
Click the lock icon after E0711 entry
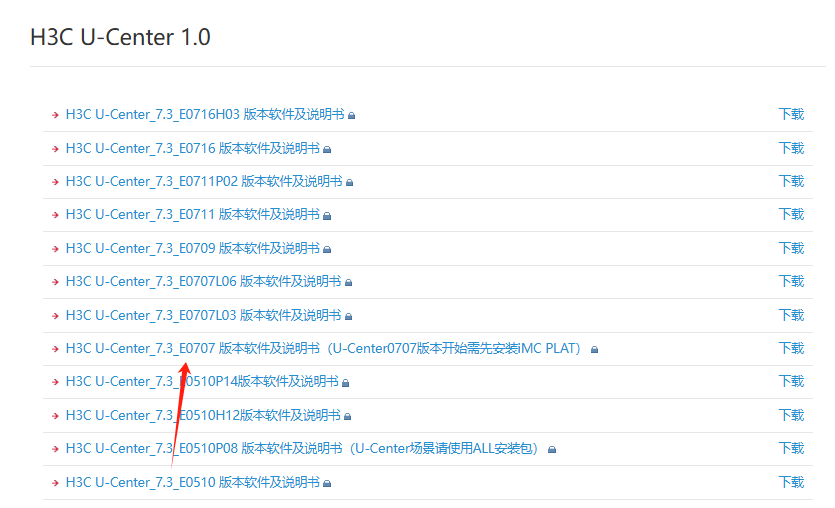click(327, 216)
